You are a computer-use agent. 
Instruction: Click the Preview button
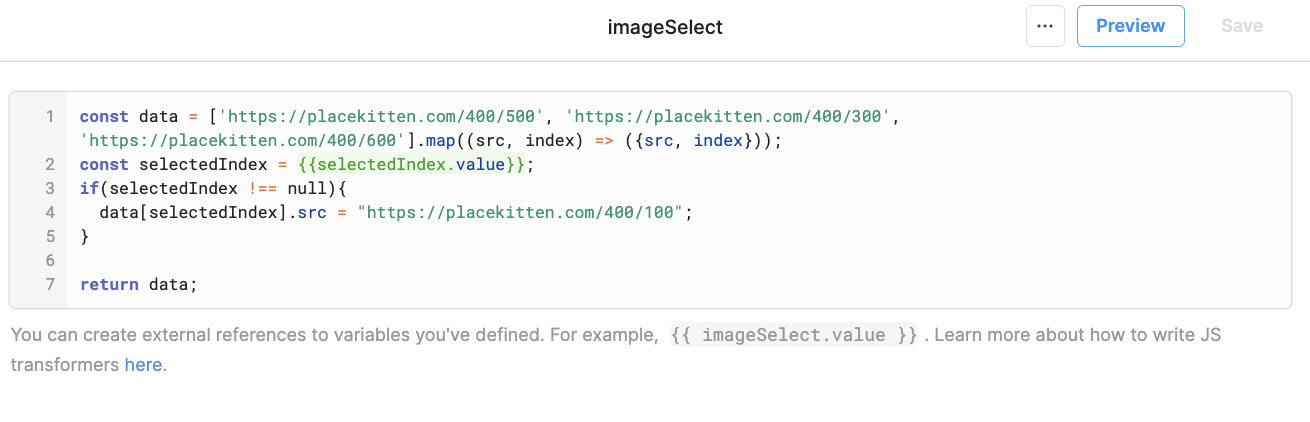[1130, 26]
